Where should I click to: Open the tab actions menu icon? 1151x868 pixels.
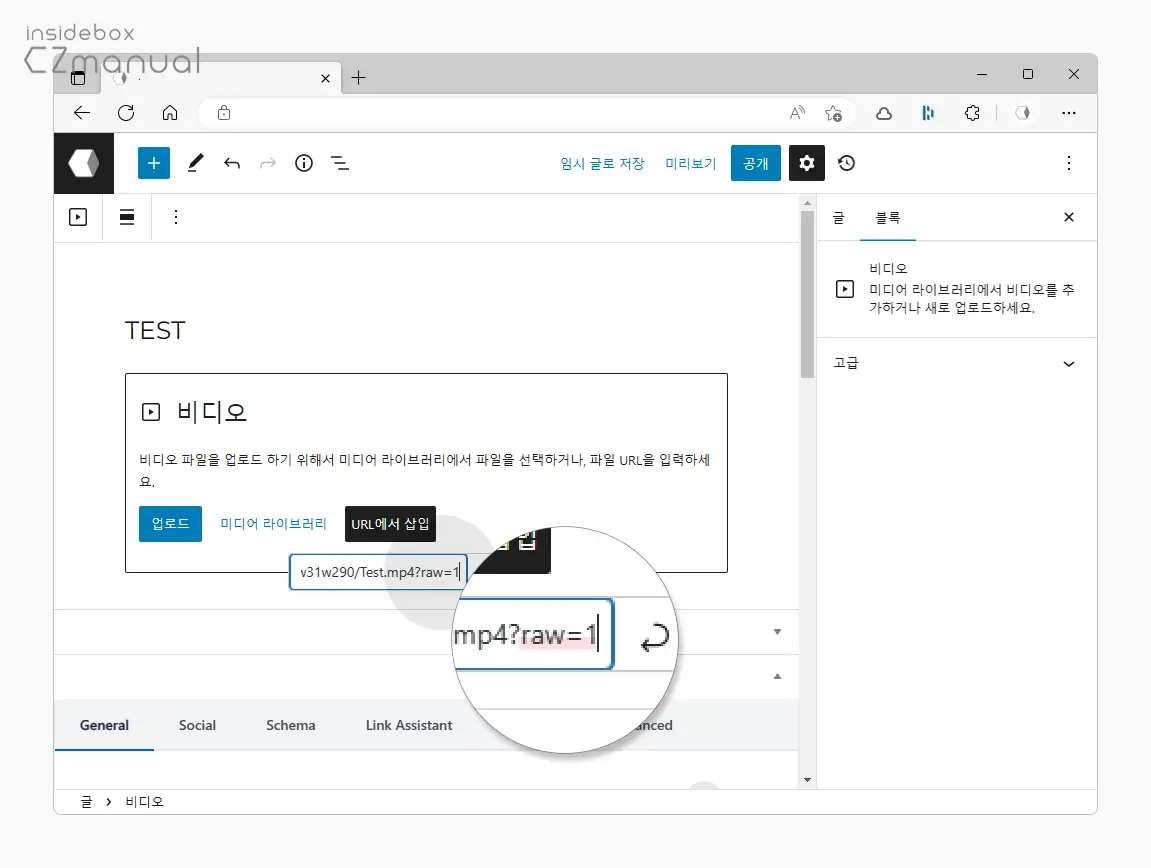(x=78, y=78)
